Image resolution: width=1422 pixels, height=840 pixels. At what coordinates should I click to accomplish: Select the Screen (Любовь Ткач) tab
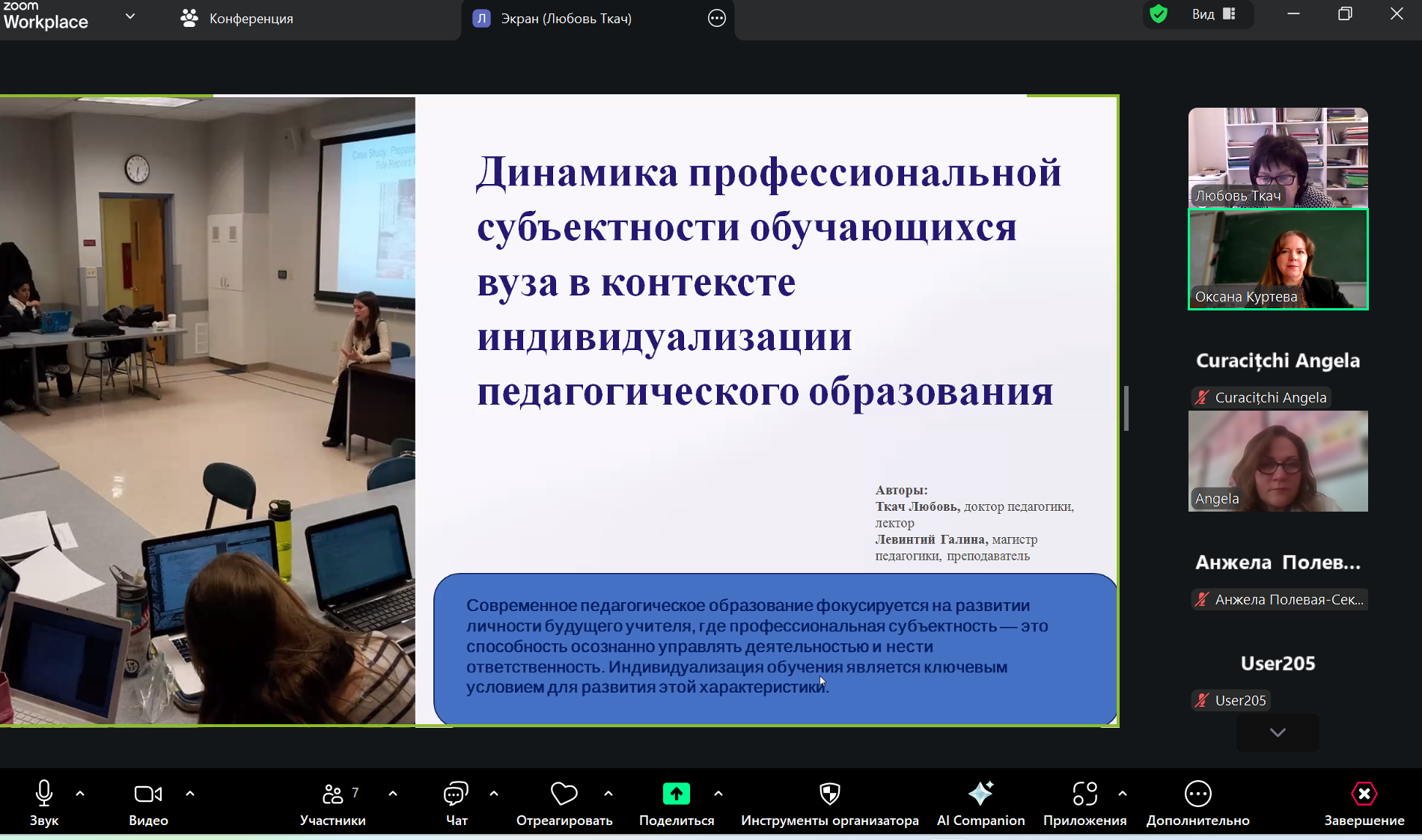pyautogui.click(x=566, y=19)
